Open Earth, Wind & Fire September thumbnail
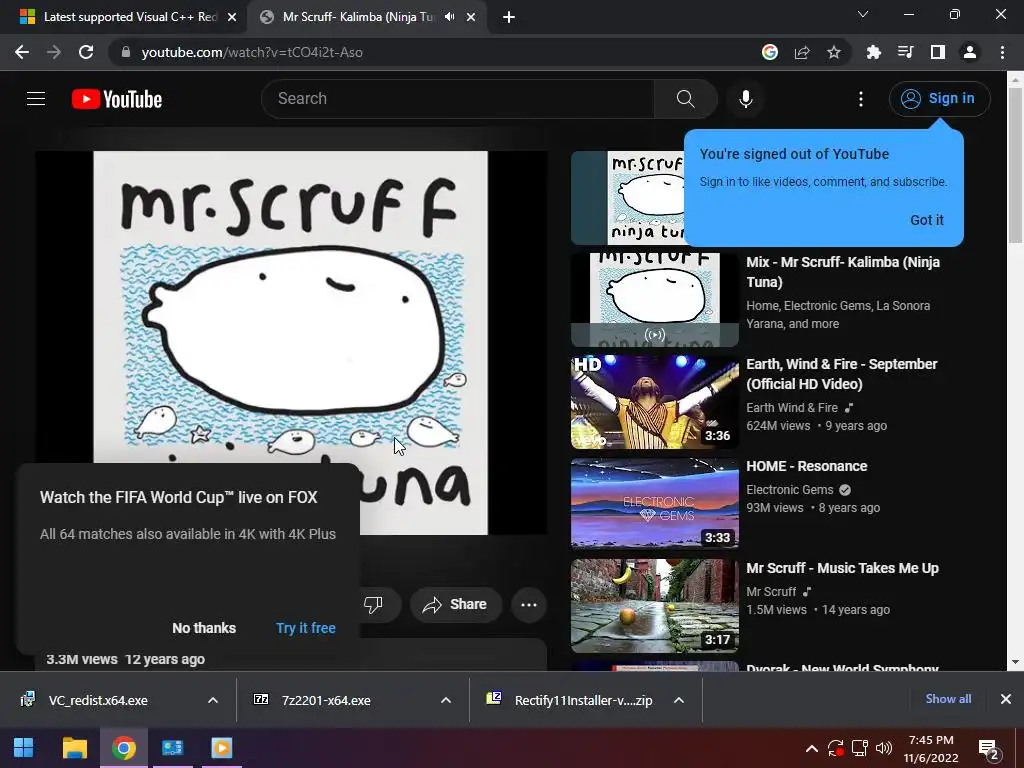Viewport: 1024px width, 768px height. pyautogui.click(x=654, y=402)
